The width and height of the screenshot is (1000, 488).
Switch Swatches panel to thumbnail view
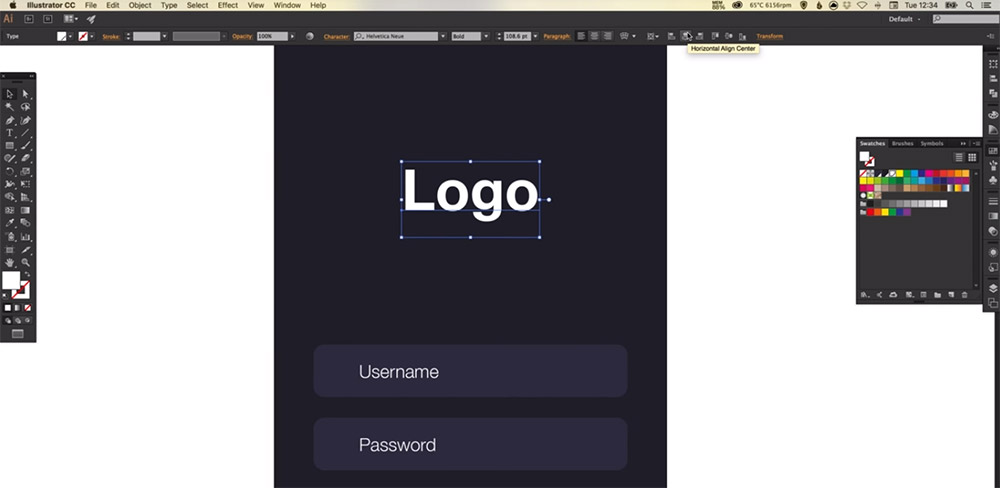point(972,158)
